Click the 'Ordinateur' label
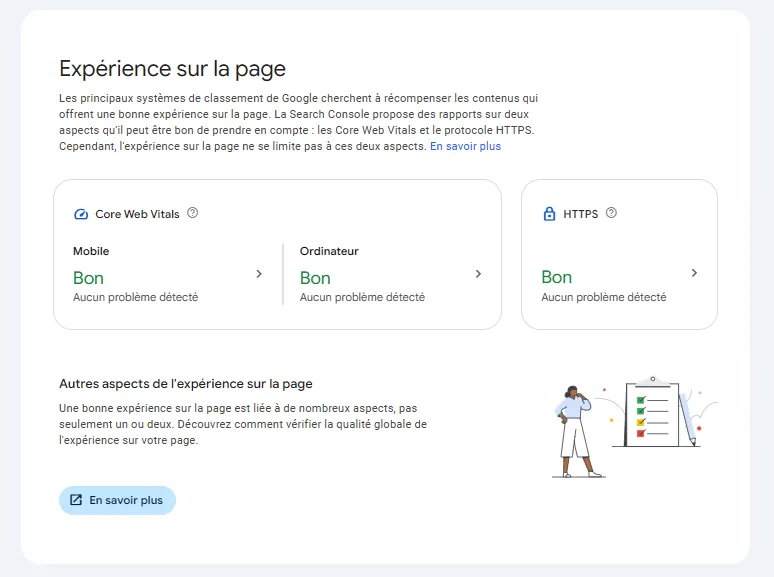This screenshot has width=774, height=577. (x=329, y=251)
